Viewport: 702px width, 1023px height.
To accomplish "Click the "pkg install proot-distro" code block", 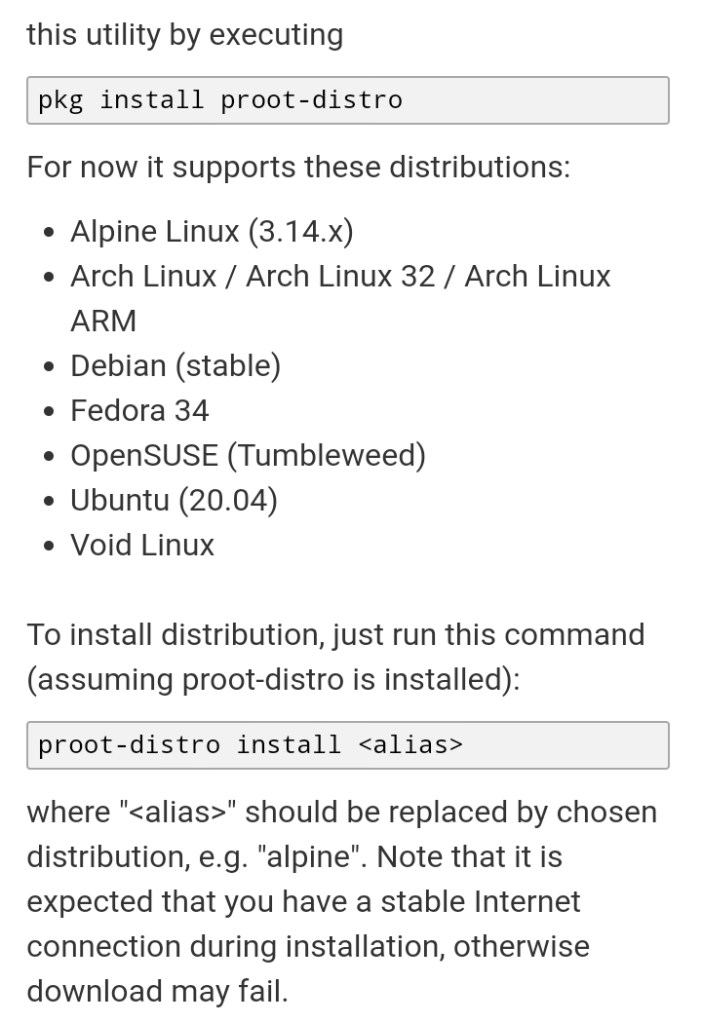I will (346, 100).
